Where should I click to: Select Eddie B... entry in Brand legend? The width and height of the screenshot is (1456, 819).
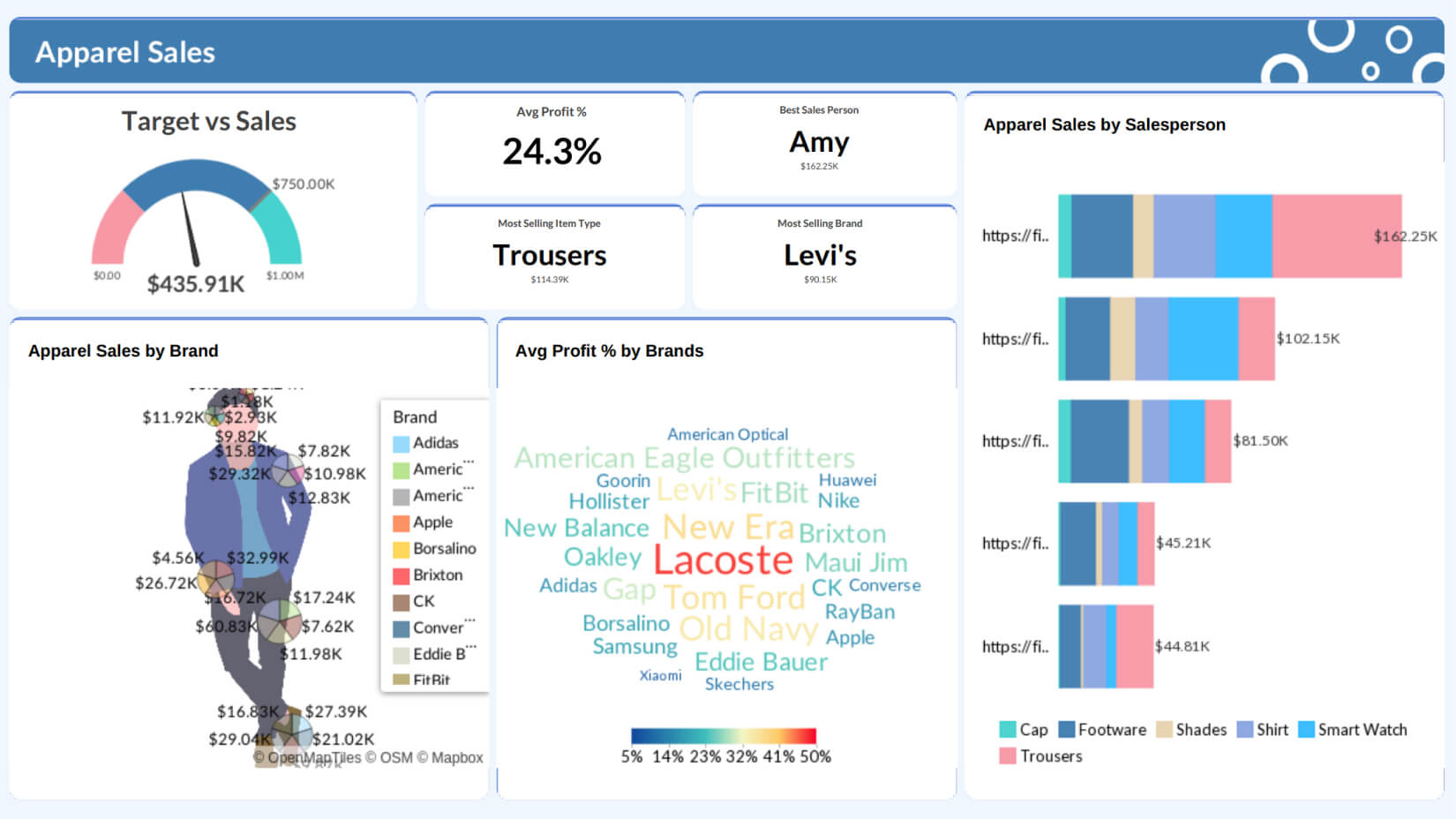pos(434,654)
